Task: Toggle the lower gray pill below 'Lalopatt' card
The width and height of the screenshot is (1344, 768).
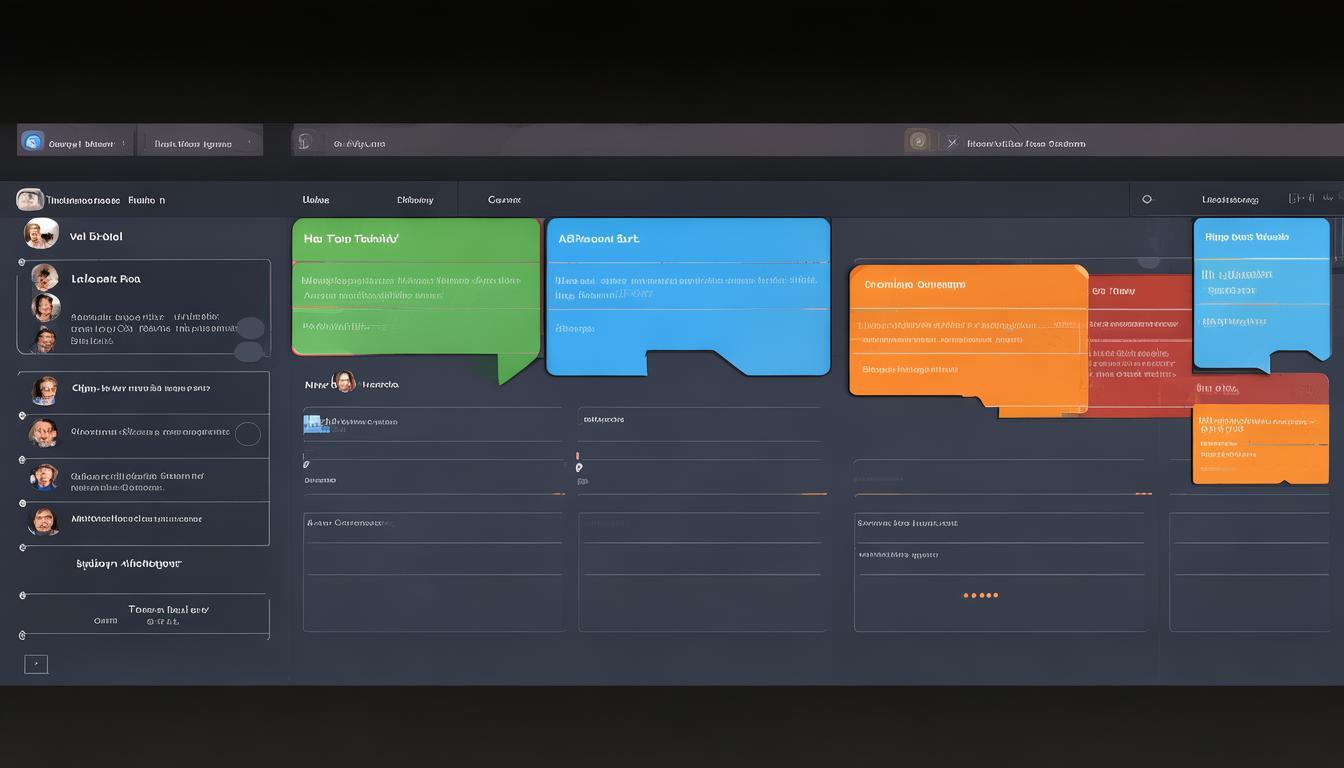Action: point(248,351)
